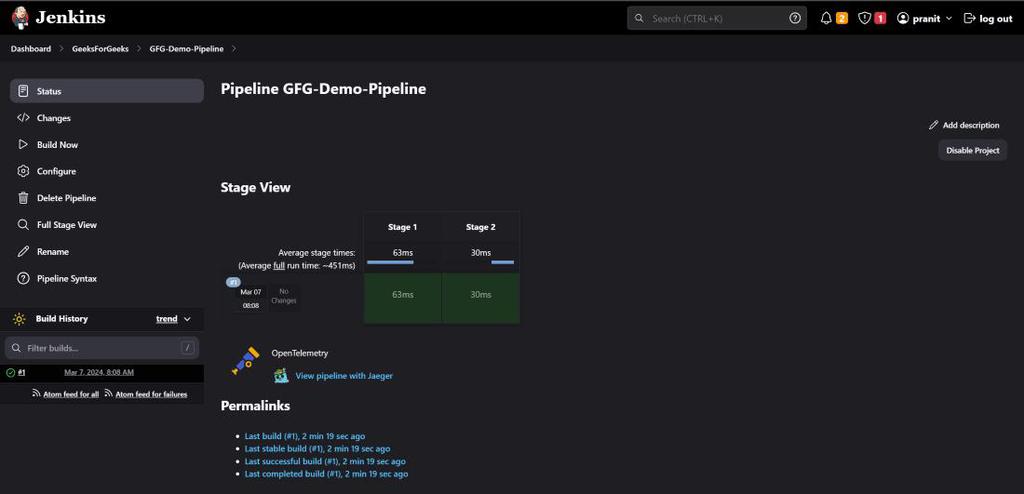Open Atom feed for all
Image resolution: width=1024 pixels, height=494 pixels.
tap(71, 394)
